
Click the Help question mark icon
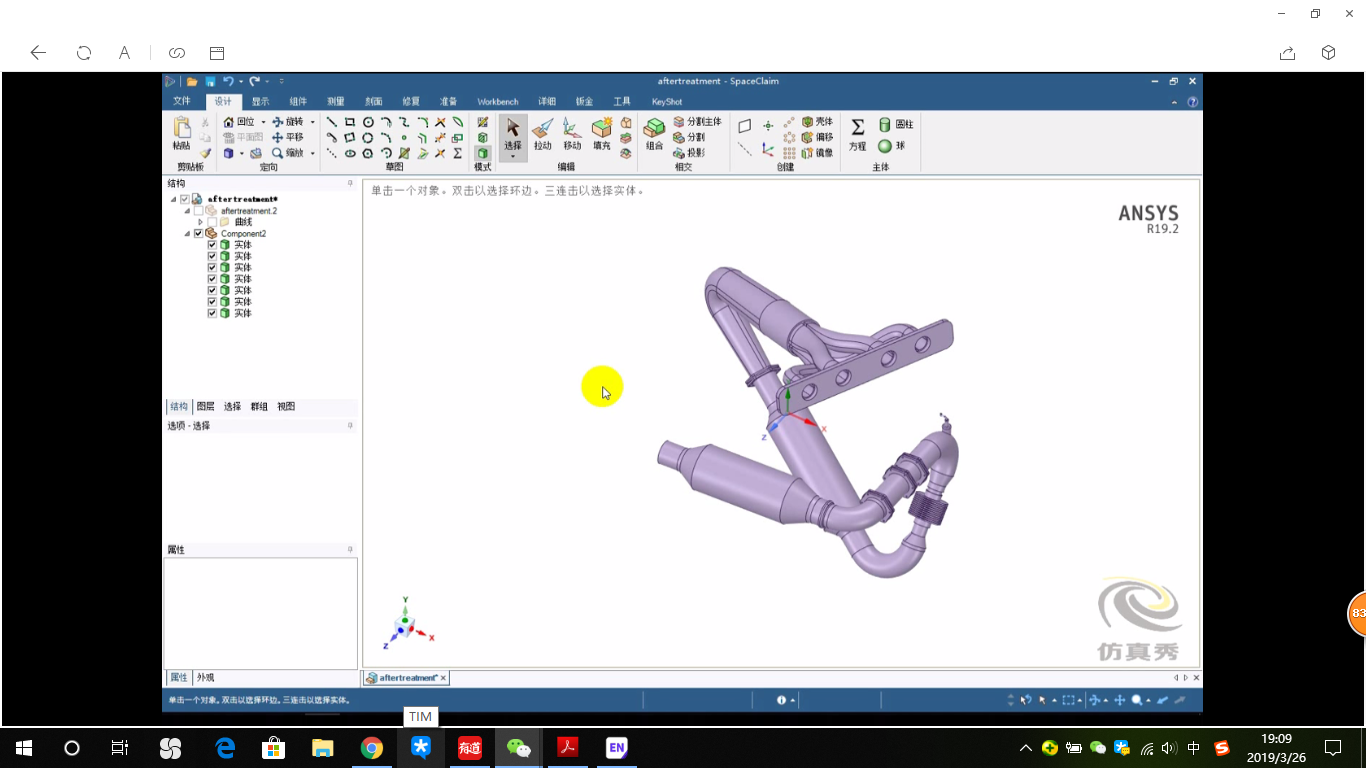click(1192, 102)
